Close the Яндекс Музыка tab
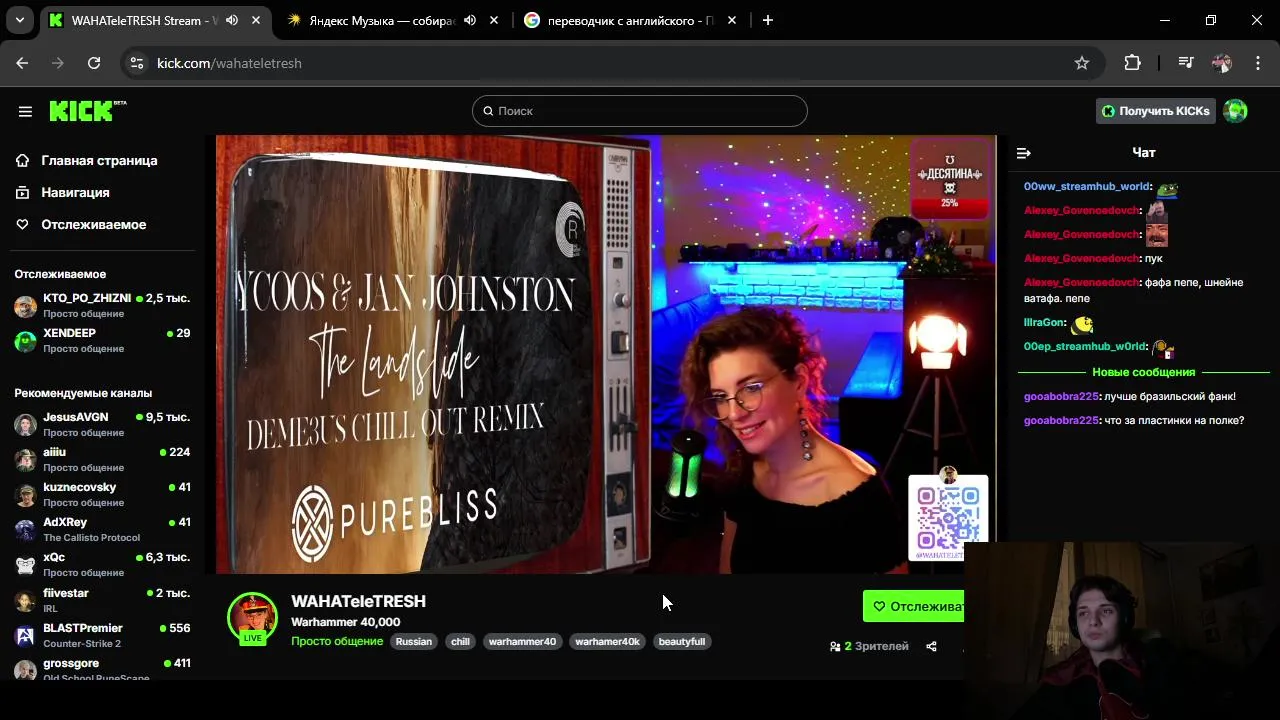The image size is (1280, 720). [494, 20]
